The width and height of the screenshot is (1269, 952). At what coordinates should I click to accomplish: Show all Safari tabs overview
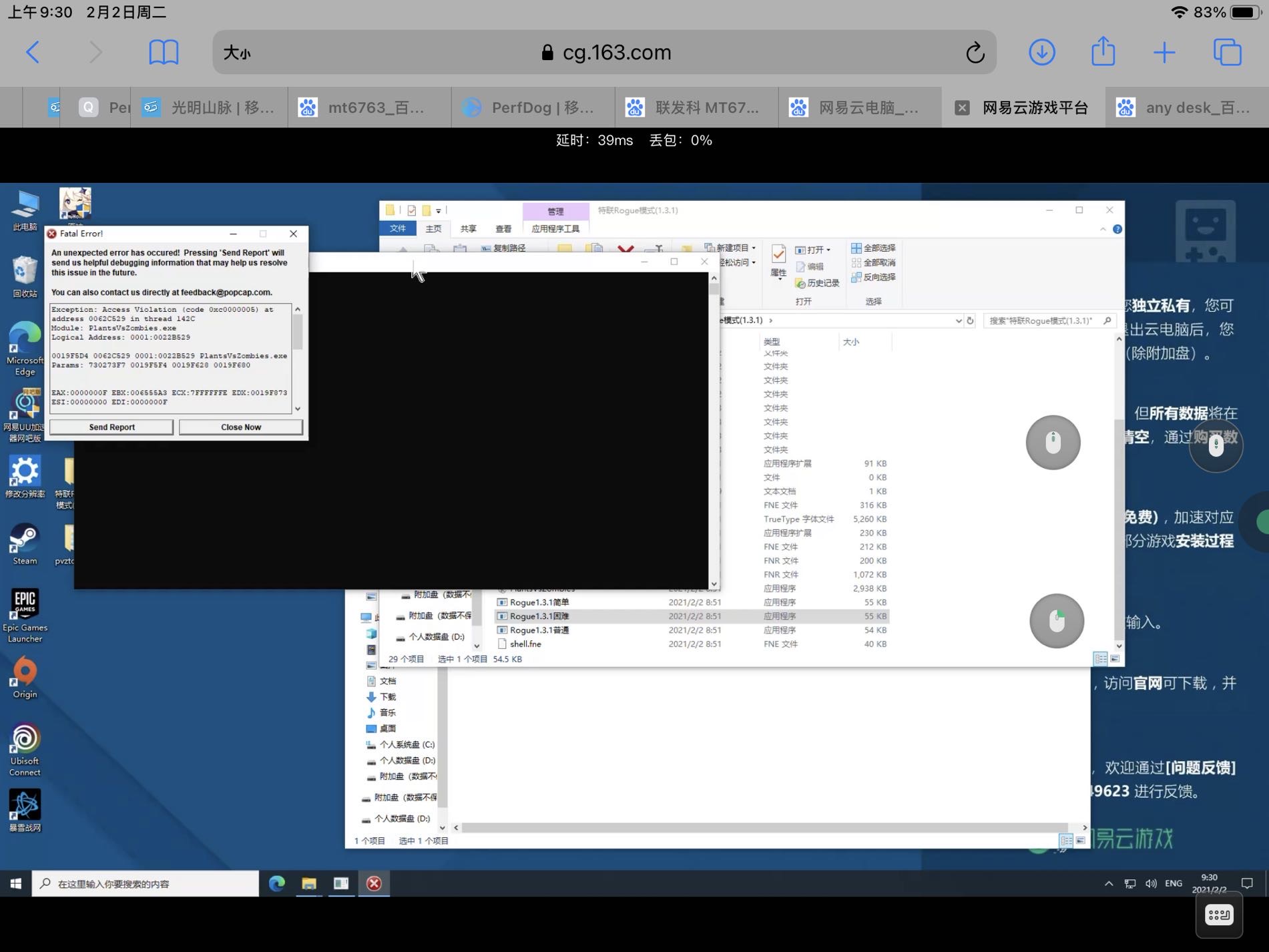[1227, 52]
